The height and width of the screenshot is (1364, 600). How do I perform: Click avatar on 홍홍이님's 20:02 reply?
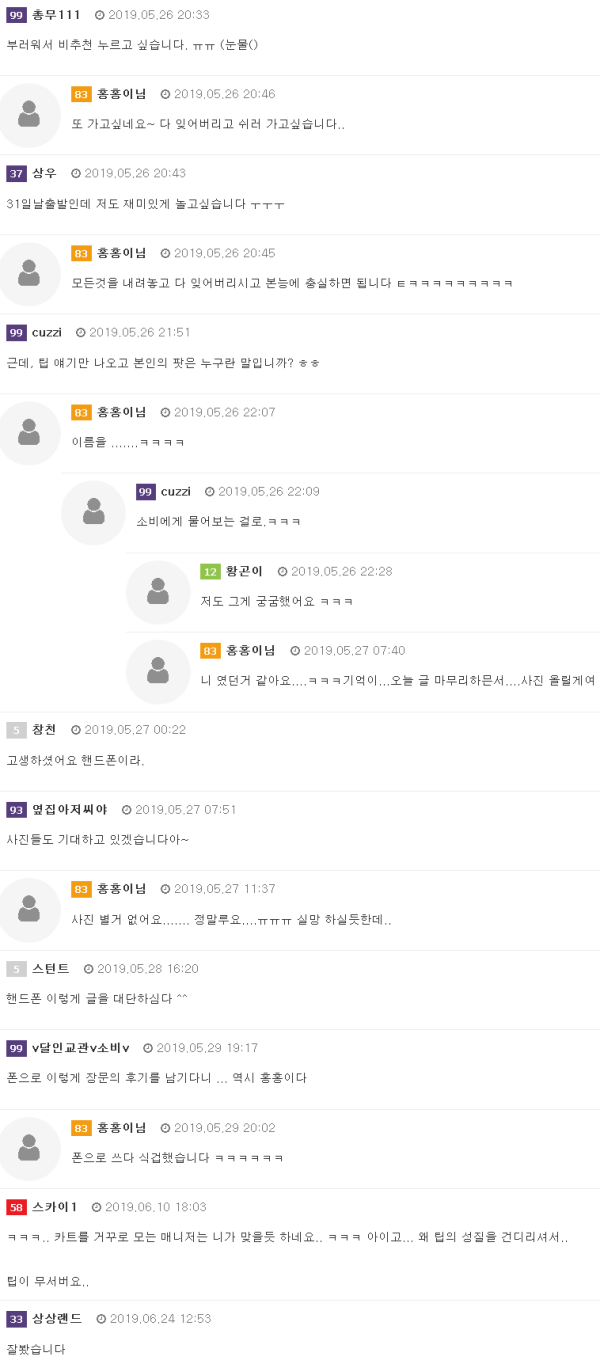pyautogui.click(x=29, y=1149)
